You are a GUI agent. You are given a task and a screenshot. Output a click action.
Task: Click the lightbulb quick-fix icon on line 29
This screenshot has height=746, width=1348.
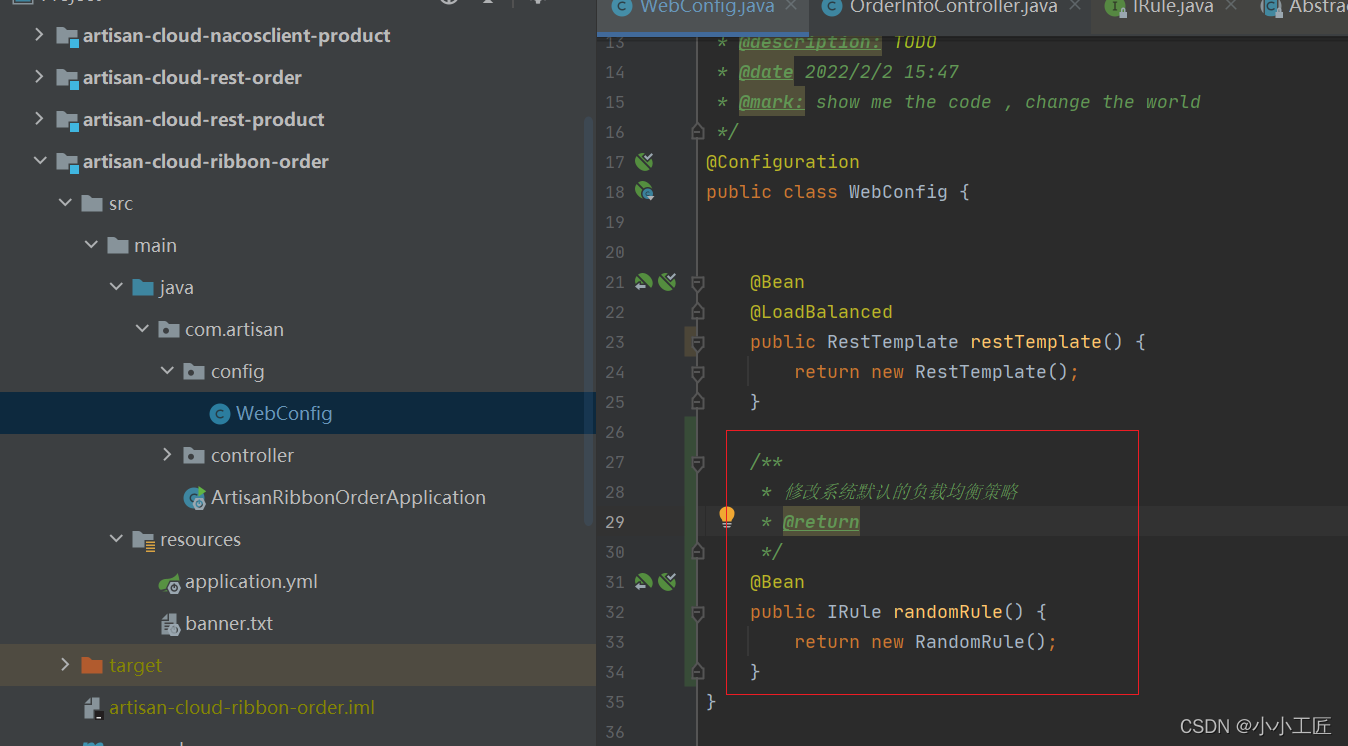click(x=727, y=517)
